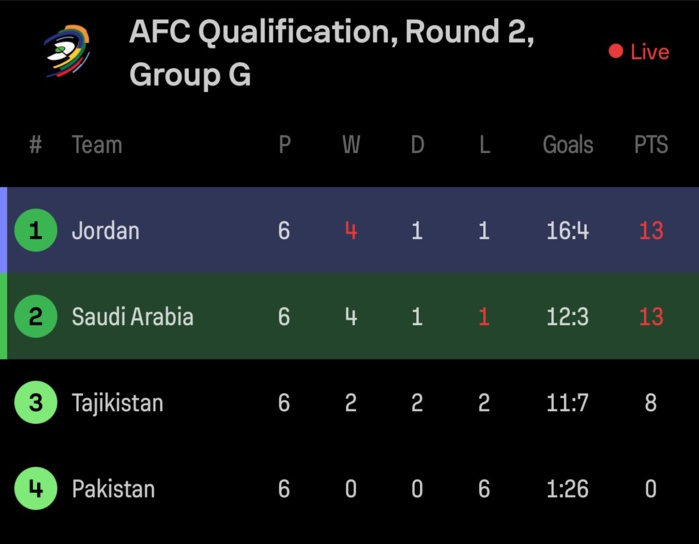Click the position 4 rank badge
This screenshot has width=699, height=544.
click(x=35, y=489)
